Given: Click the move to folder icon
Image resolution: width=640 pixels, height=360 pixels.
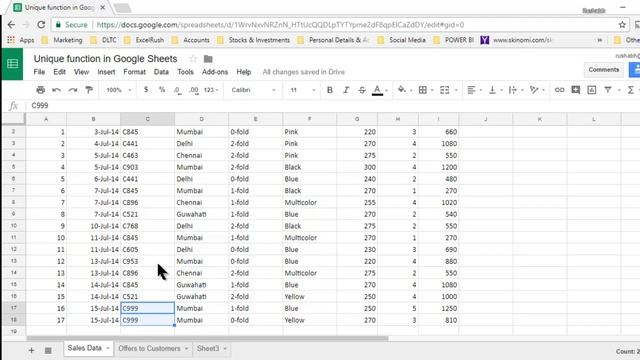Looking at the screenshot, I should [x=208, y=59].
